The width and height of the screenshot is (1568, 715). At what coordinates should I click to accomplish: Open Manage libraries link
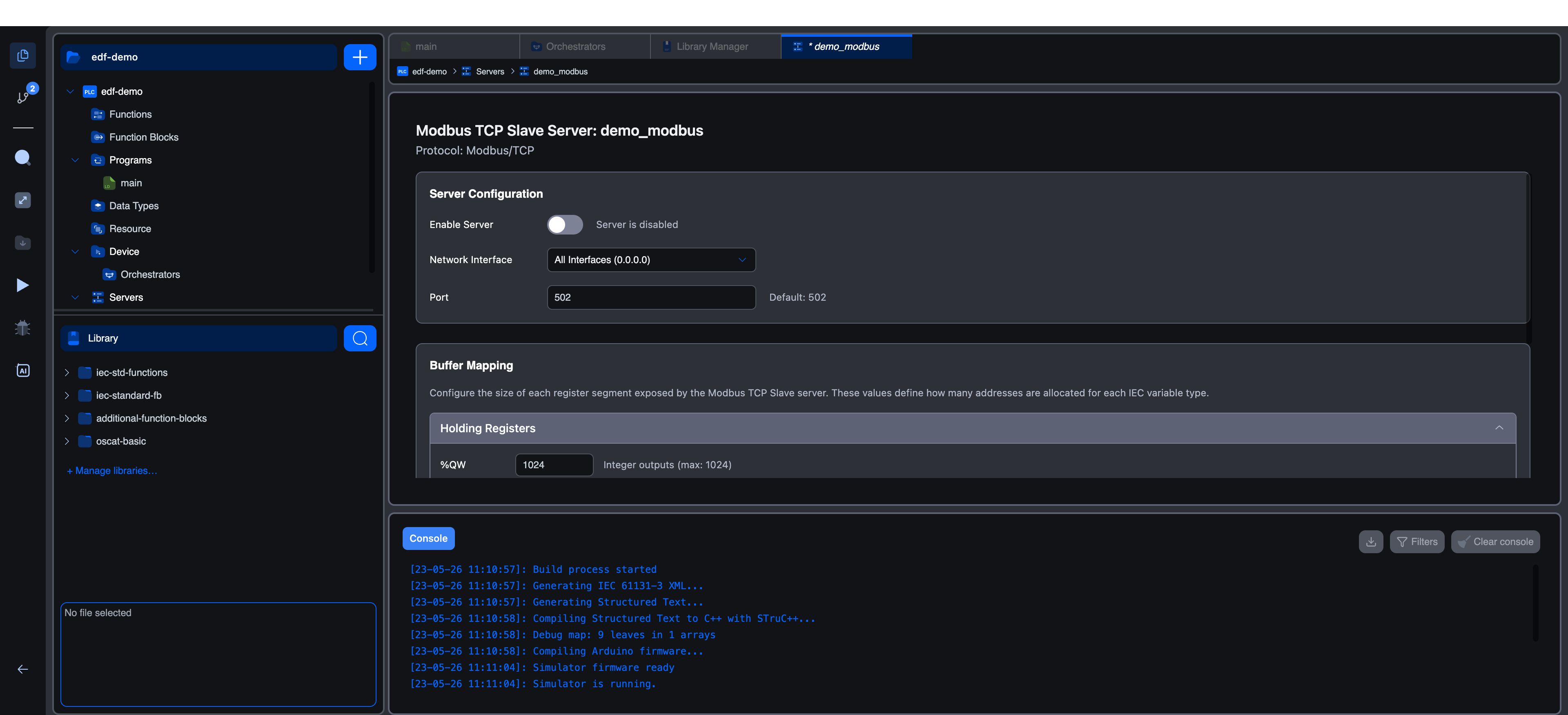(x=112, y=471)
